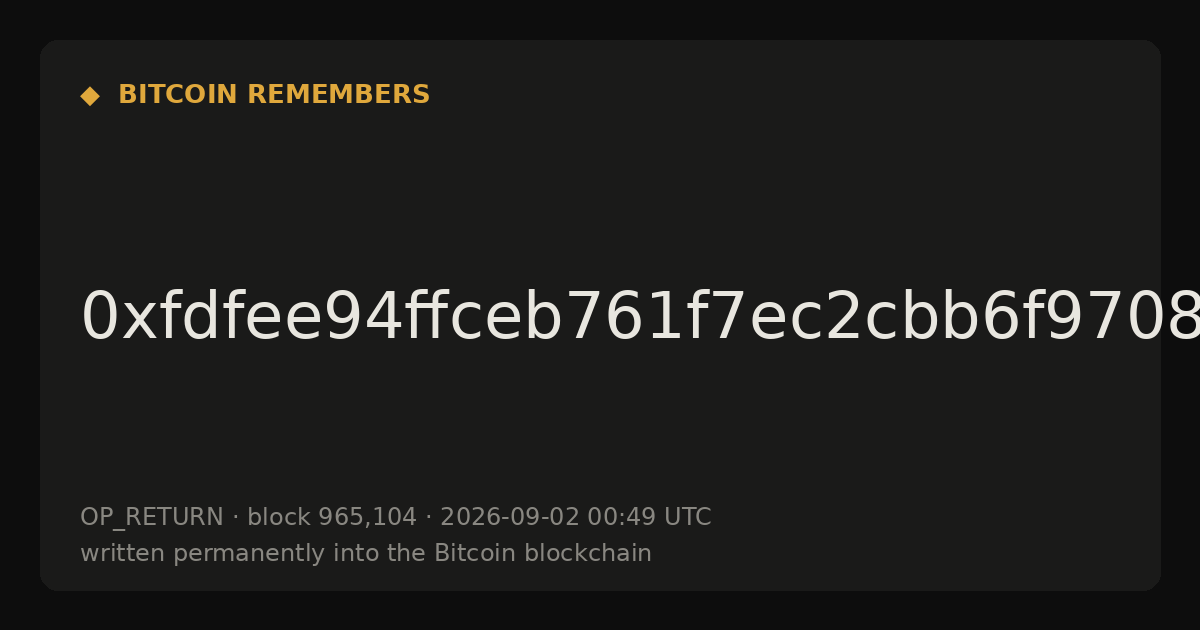The height and width of the screenshot is (630, 1200).
Task: Click the gold diamond icon
Action: click(90, 96)
